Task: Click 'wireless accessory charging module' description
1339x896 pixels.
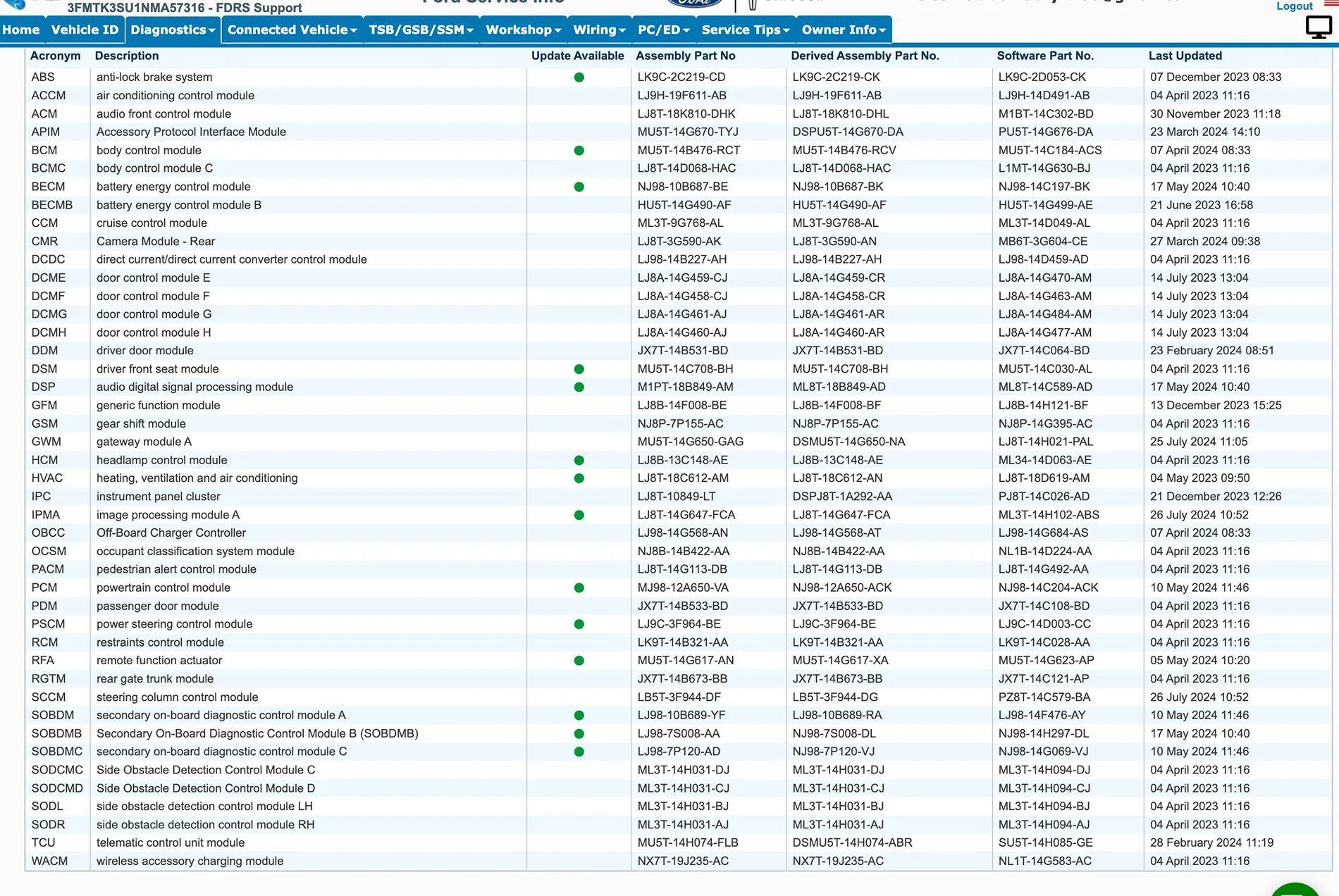Action: 190,861
